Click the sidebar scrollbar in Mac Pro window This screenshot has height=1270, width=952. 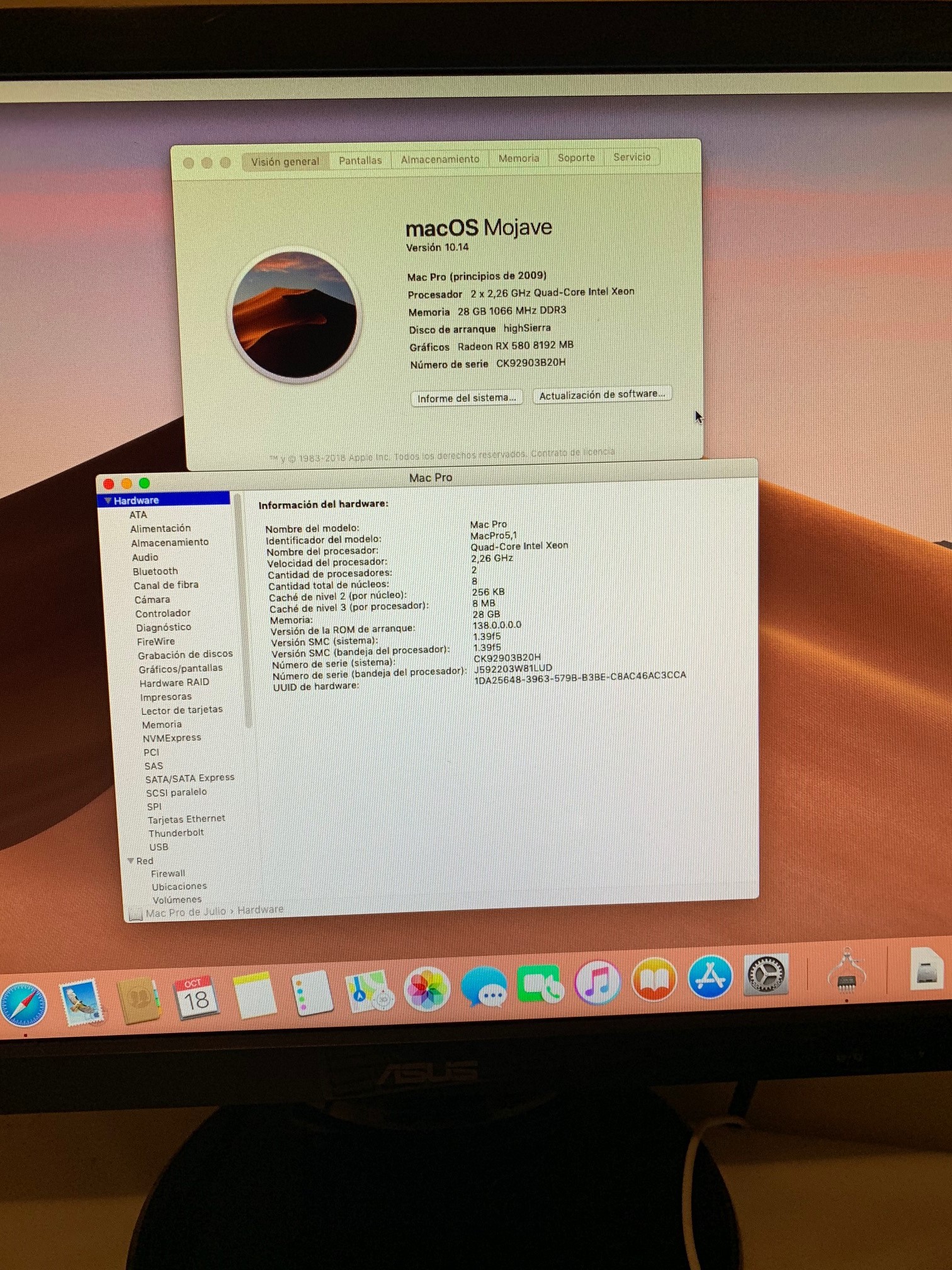243,611
